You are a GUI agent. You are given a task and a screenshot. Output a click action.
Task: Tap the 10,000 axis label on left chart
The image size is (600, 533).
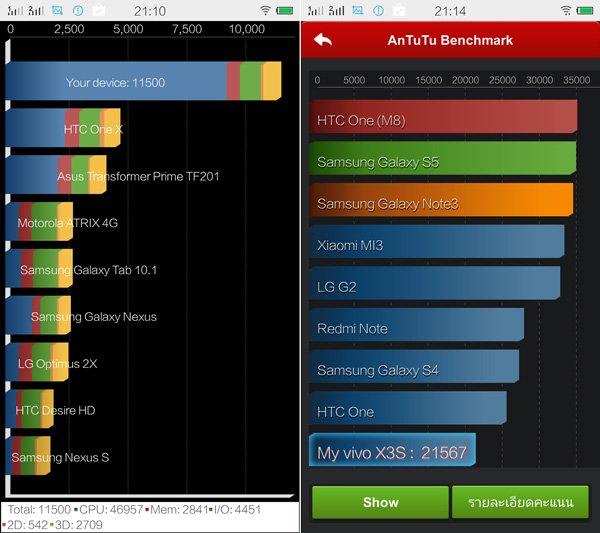pos(246,29)
